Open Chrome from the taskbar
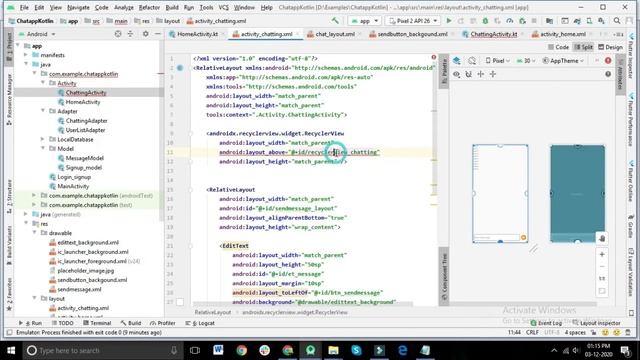This screenshot has height=360, width=640. [242, 350]
